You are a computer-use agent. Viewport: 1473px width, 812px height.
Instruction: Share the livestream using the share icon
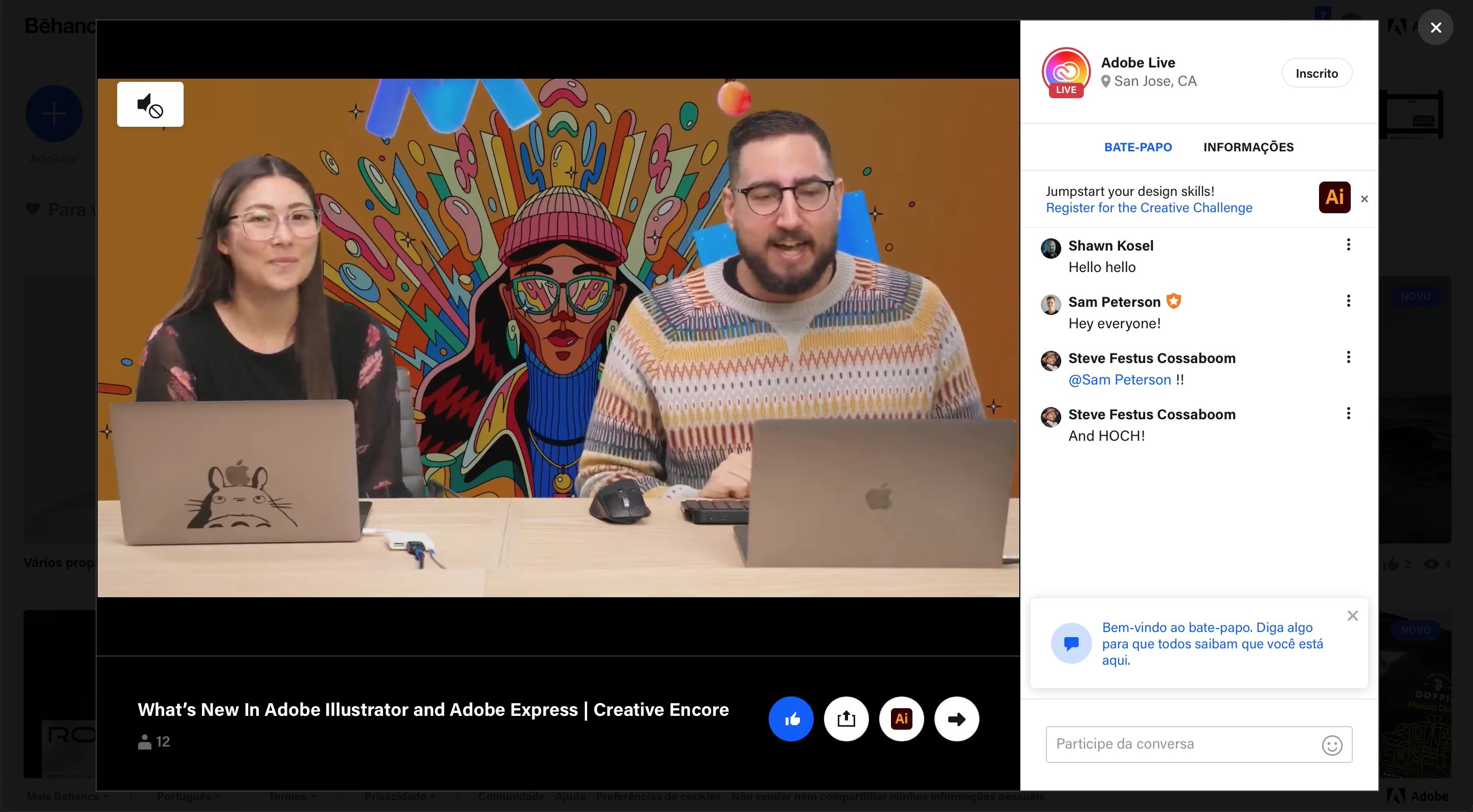click(x=846, y=719)
